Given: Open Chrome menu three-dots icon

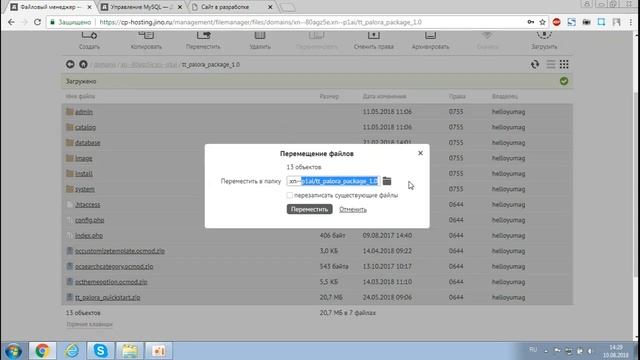Looking at the screenshot, I should [631, 22].
